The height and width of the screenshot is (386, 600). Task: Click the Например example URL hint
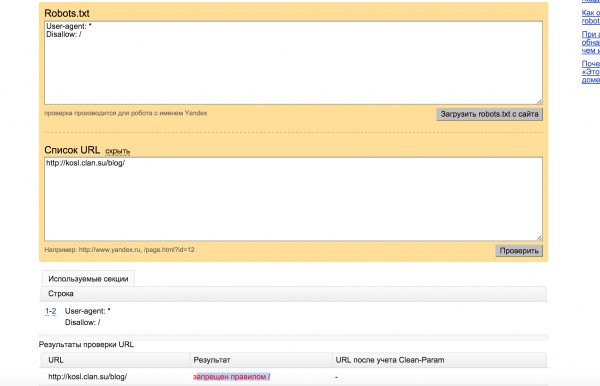(119, 250)
